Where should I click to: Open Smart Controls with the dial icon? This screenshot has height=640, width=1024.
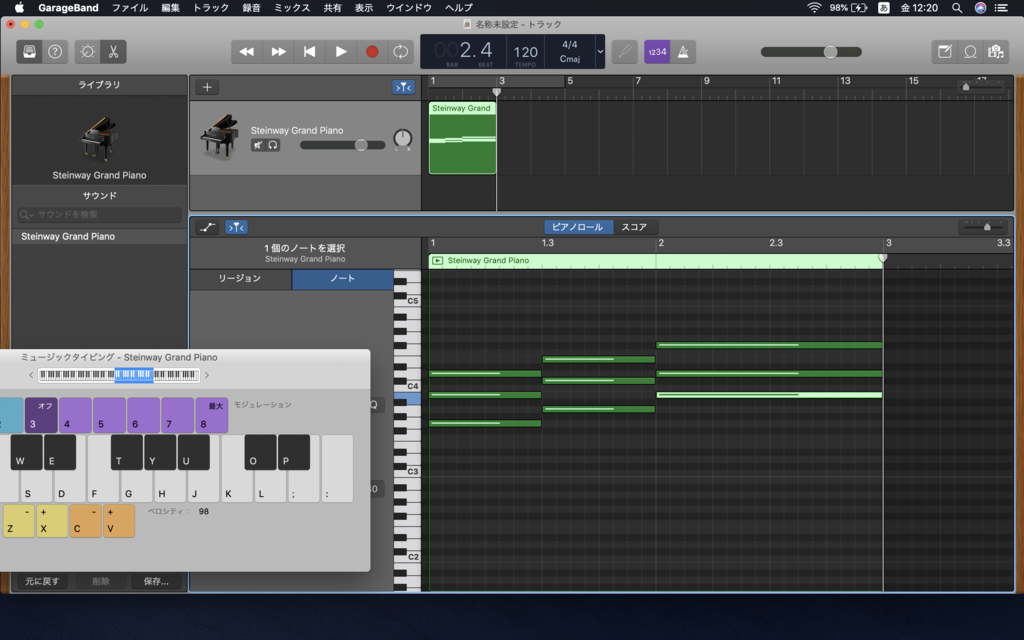click(x=85, y=51)
